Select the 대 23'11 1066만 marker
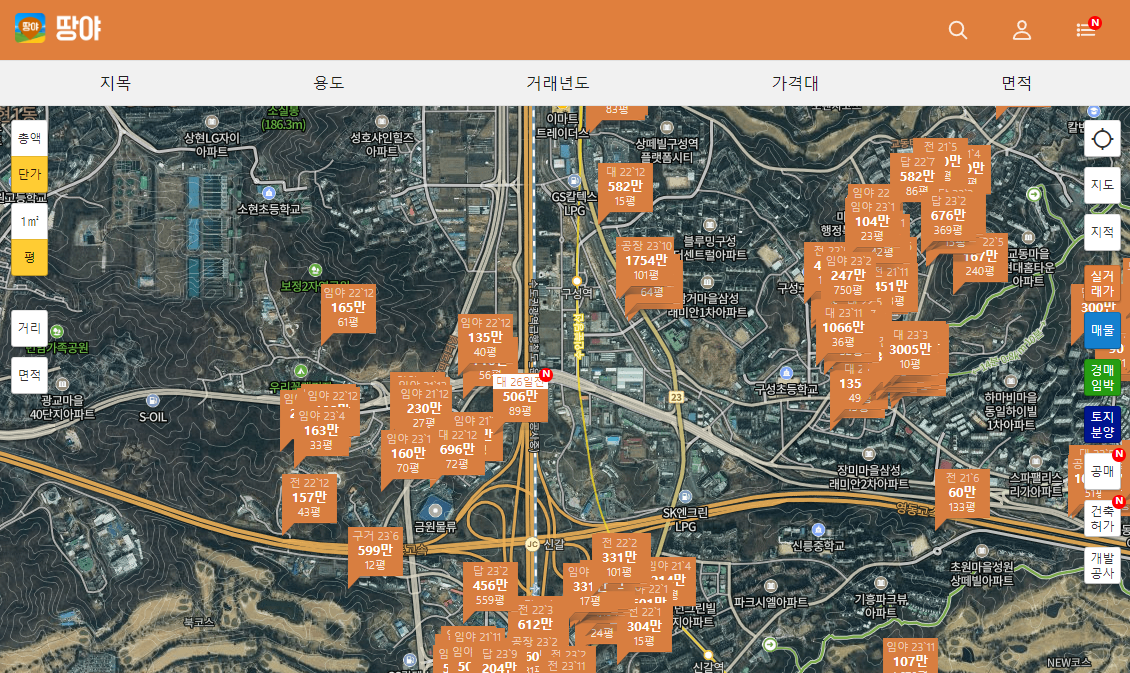This screenshot has width=1130, height=673. tap(842, 328)
